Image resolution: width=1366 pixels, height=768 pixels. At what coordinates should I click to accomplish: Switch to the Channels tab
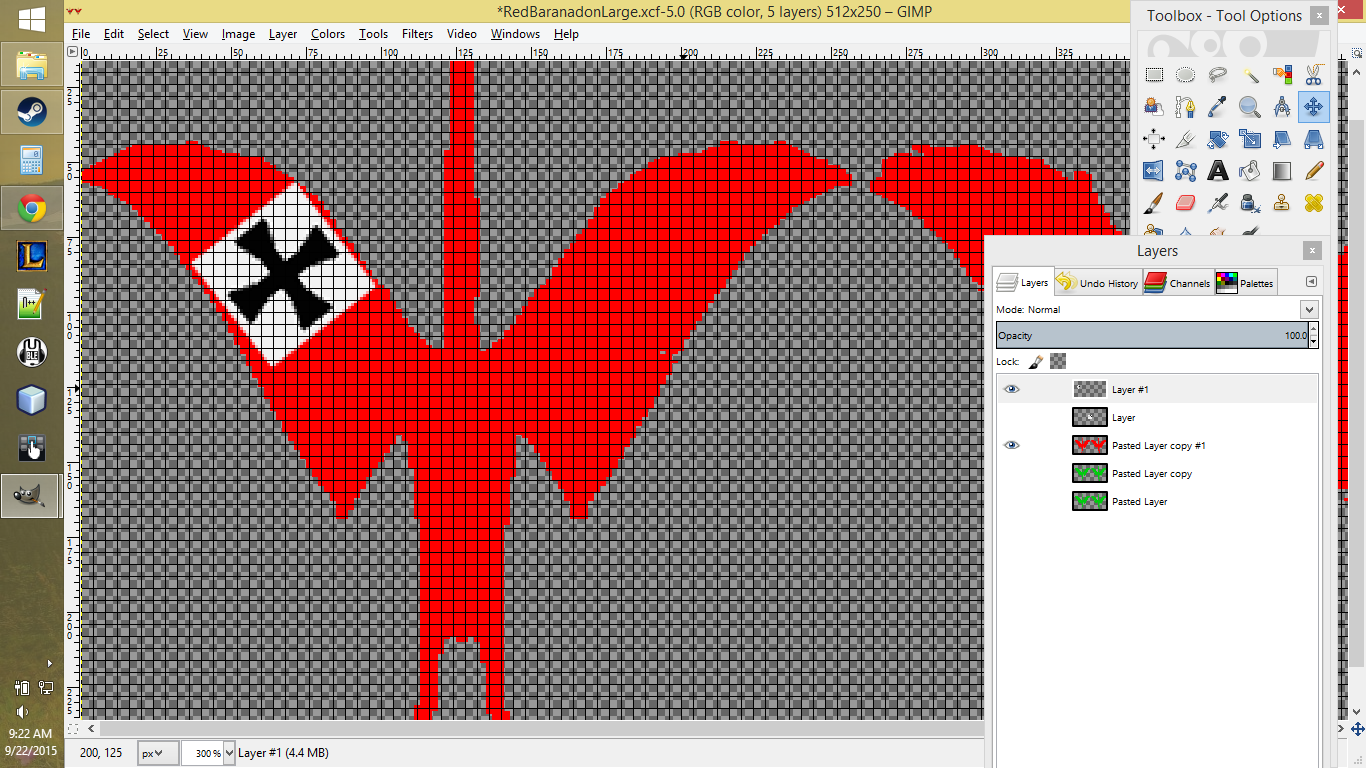1178,283
